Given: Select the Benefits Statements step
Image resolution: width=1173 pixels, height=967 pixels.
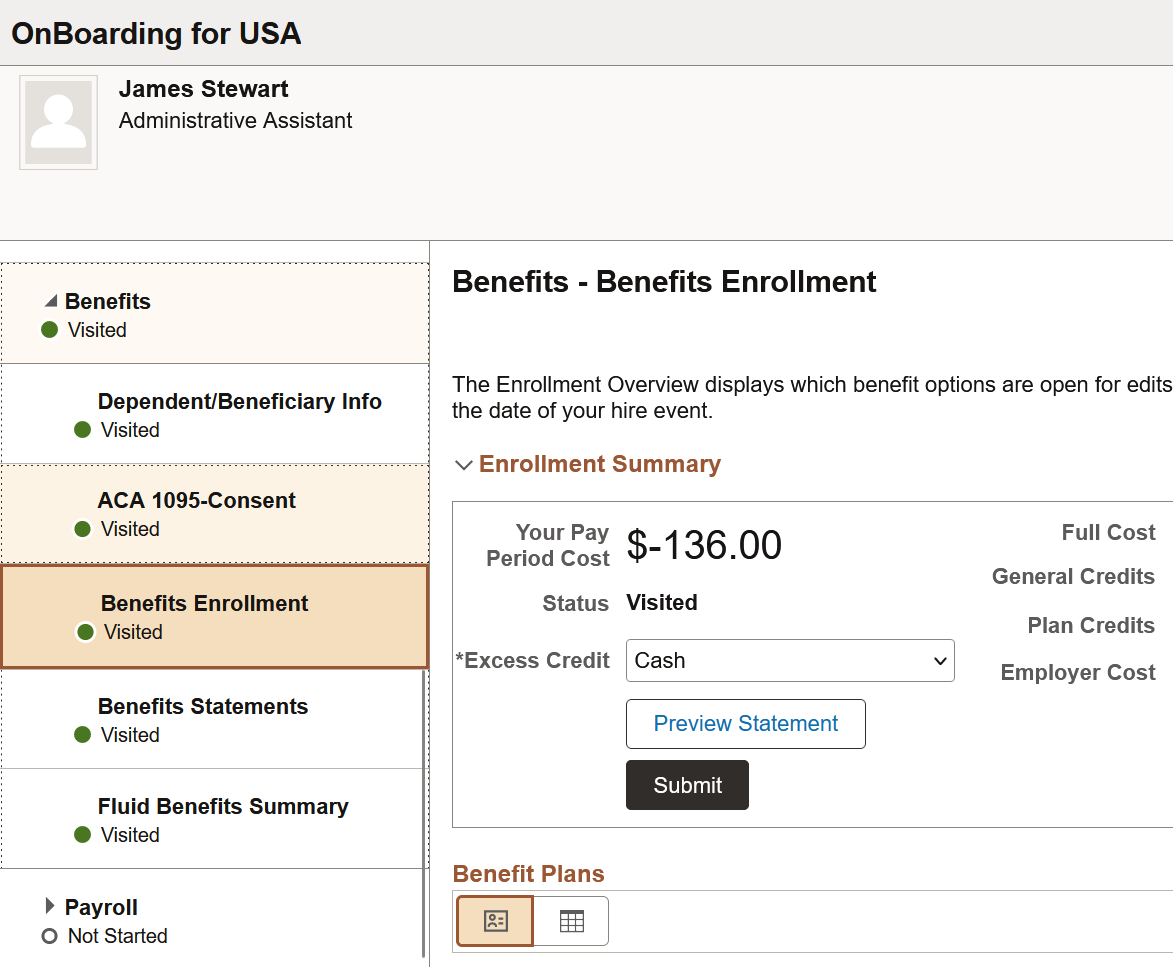Looking at the screenshot, I should 202,707.
